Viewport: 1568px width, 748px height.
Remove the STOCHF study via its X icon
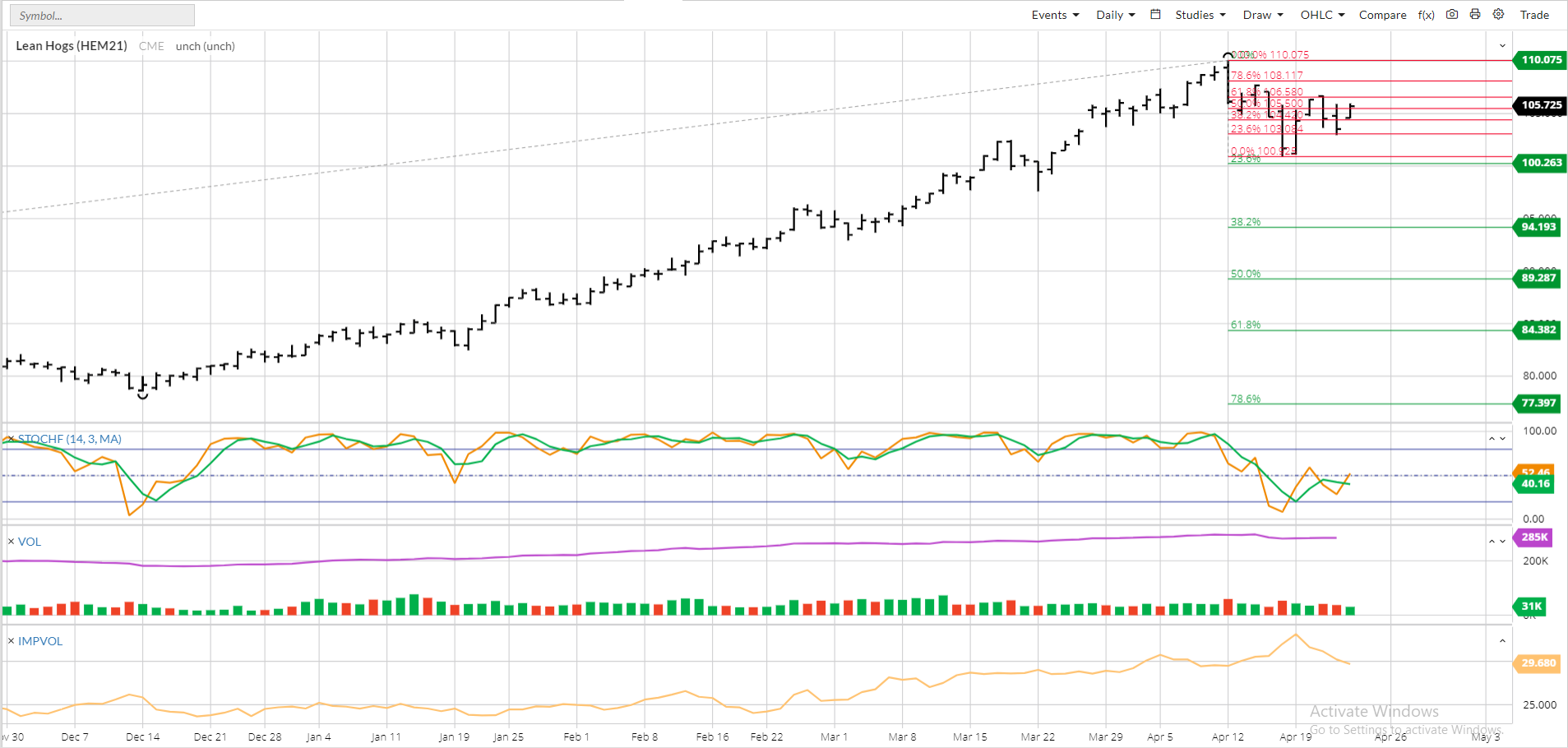click(x=10, y=439)
